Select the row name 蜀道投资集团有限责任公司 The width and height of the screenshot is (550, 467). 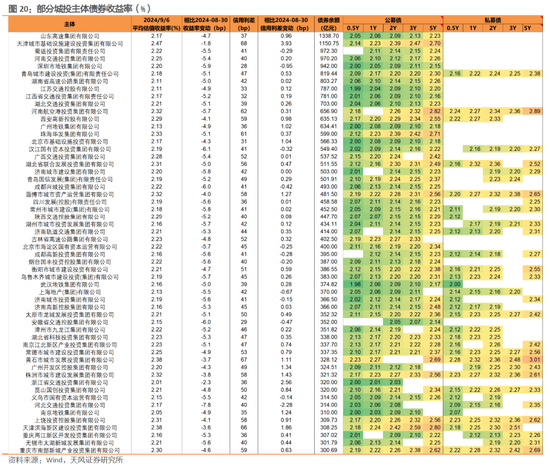point(70,51)
